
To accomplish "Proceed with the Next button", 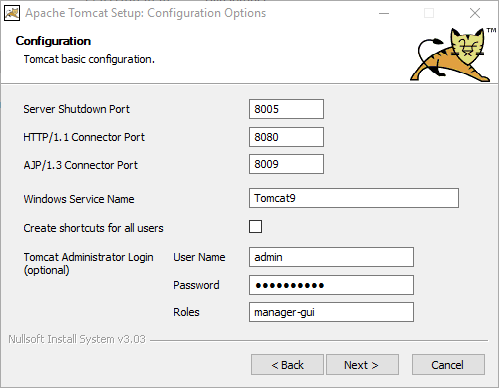I will click(x=362, y=365).
